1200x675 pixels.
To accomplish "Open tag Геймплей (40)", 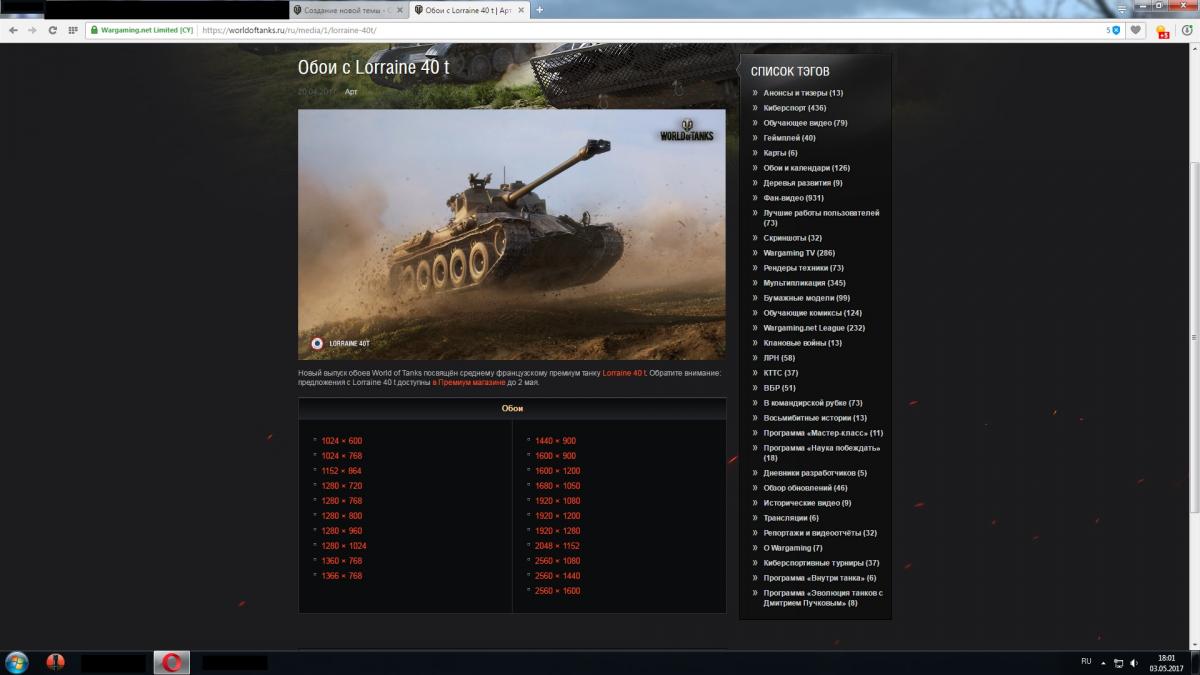I will coord(789,138).
